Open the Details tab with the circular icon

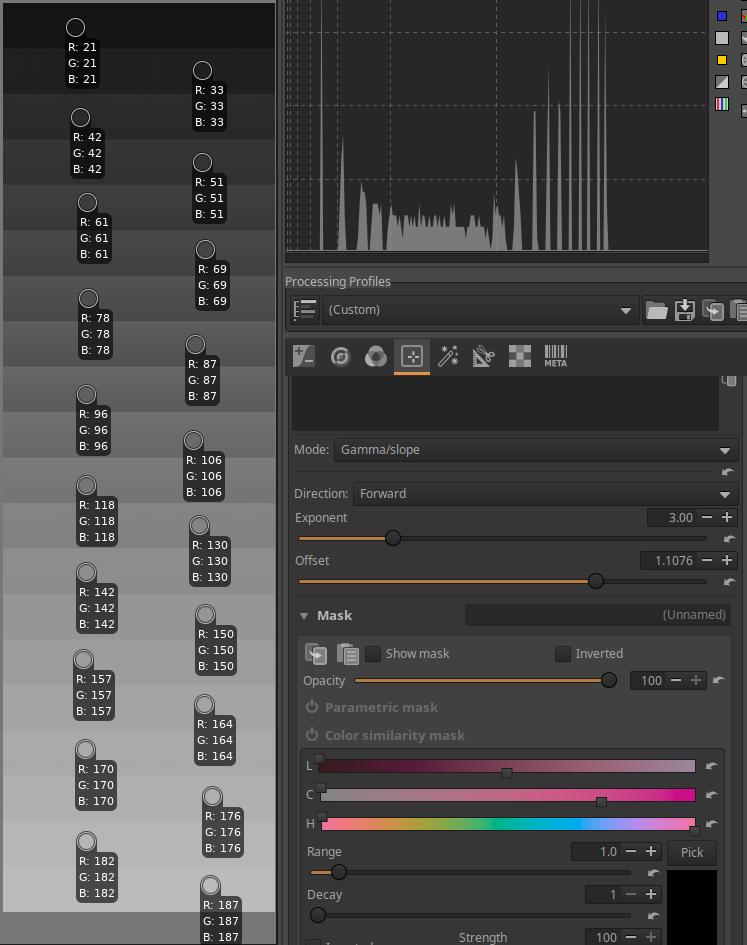coord(340,356)
